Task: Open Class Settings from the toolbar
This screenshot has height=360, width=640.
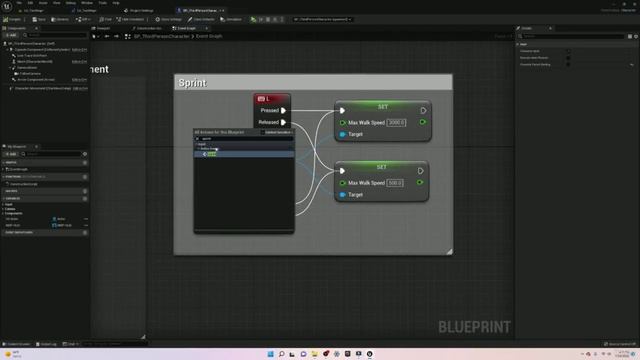Action: tap(169, 19)
